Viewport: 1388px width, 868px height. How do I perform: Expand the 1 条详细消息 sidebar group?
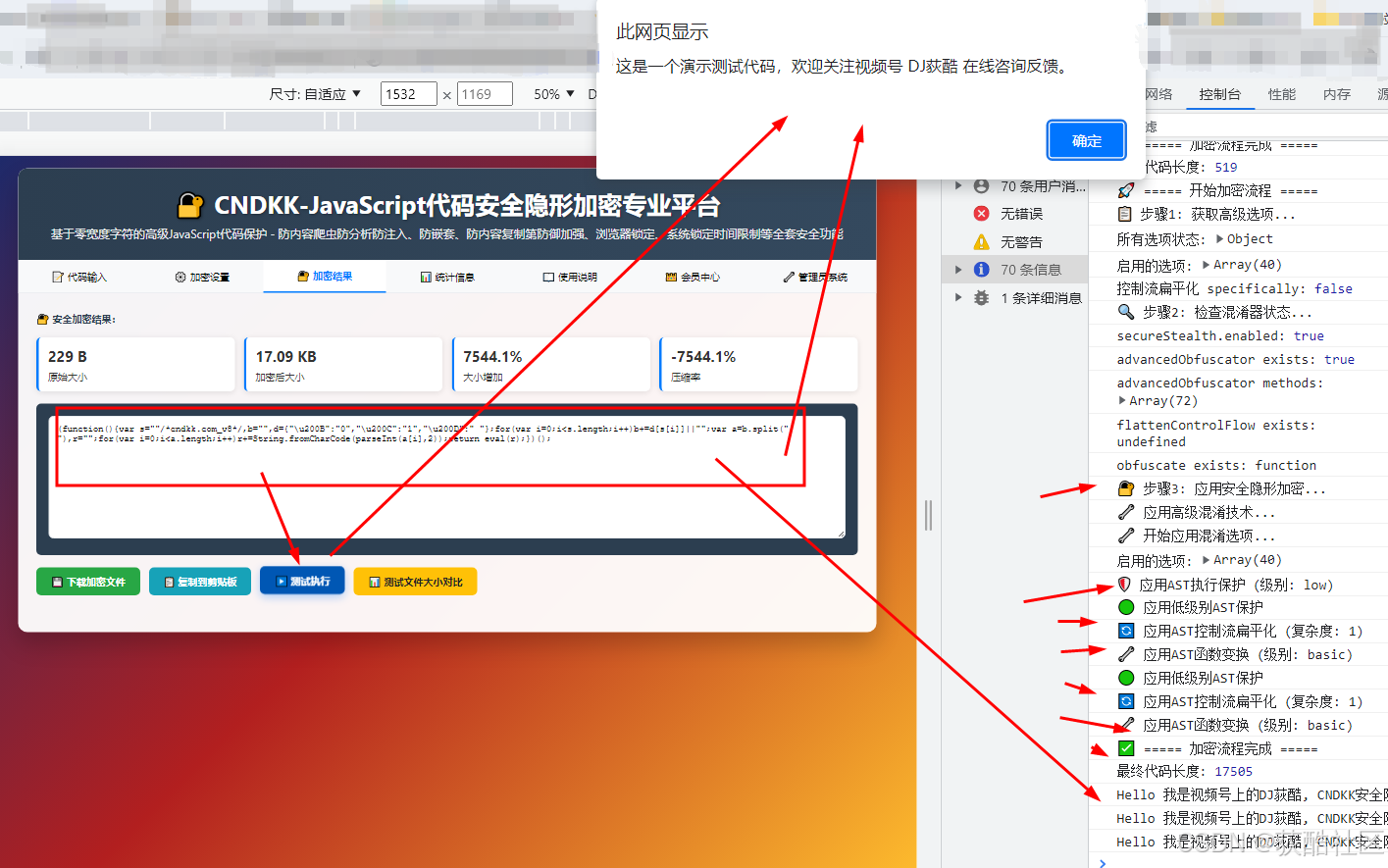tap(958, 297)
